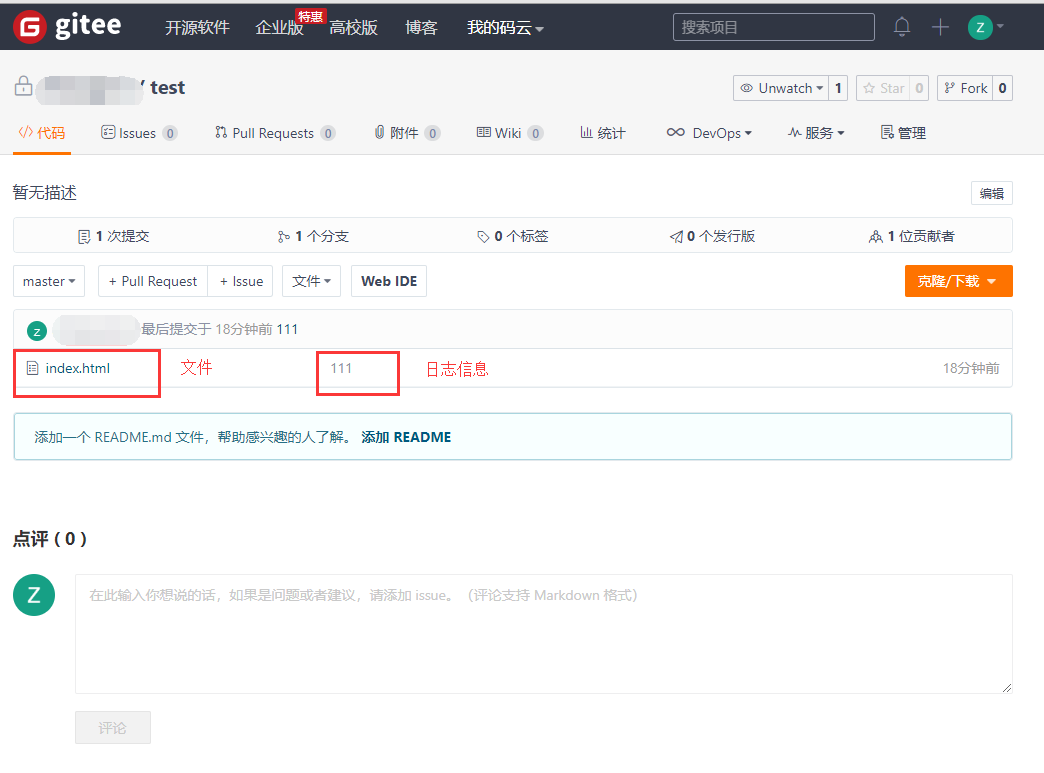Click the 点评 ( 0 ) heading
The height and width of the screenshot is (773, 1044).
coord(50,539)
